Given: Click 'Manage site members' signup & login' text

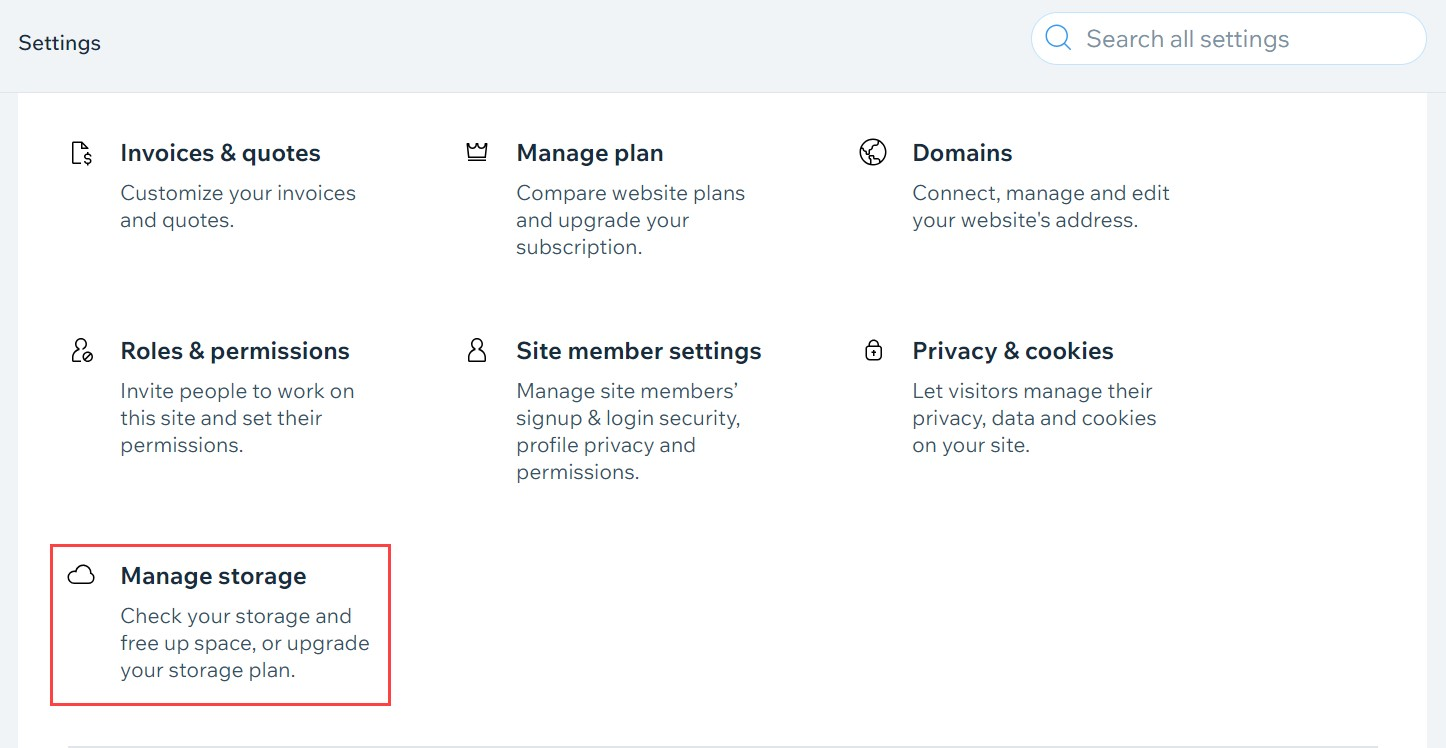Looking at the screenshot, I should [x=628, y=431].
